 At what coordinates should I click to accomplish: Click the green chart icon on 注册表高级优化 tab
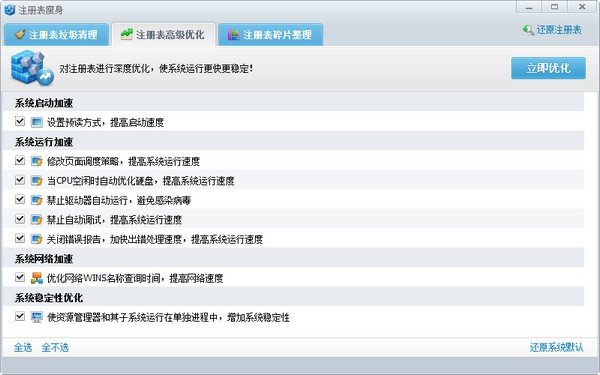[x=127, y=34]
